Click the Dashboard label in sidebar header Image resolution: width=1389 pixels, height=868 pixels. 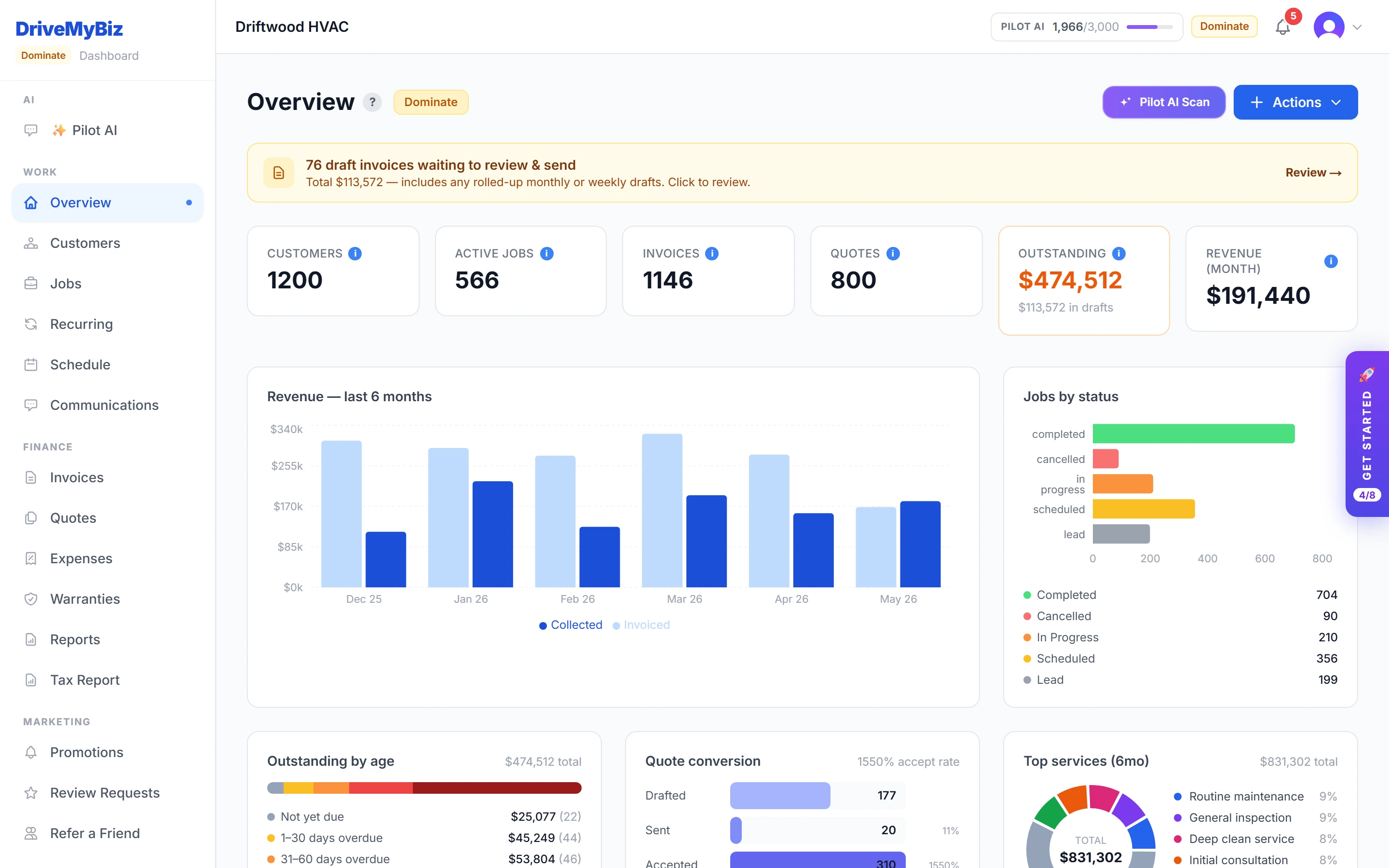pyautogui.click(x=109, y=55)
